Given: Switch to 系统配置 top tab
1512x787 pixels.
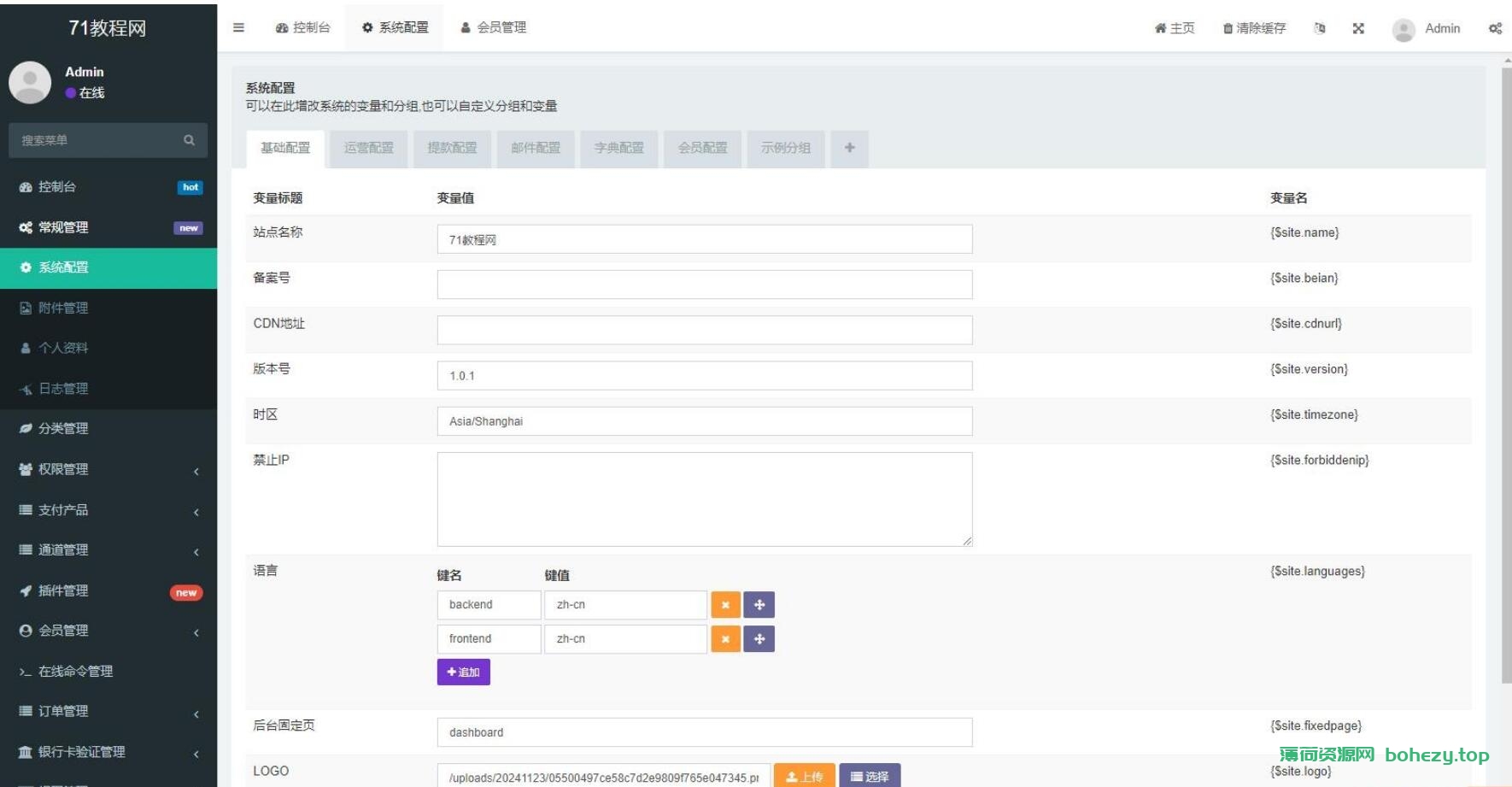Looking at the screenshot, I should pos(395,27).
